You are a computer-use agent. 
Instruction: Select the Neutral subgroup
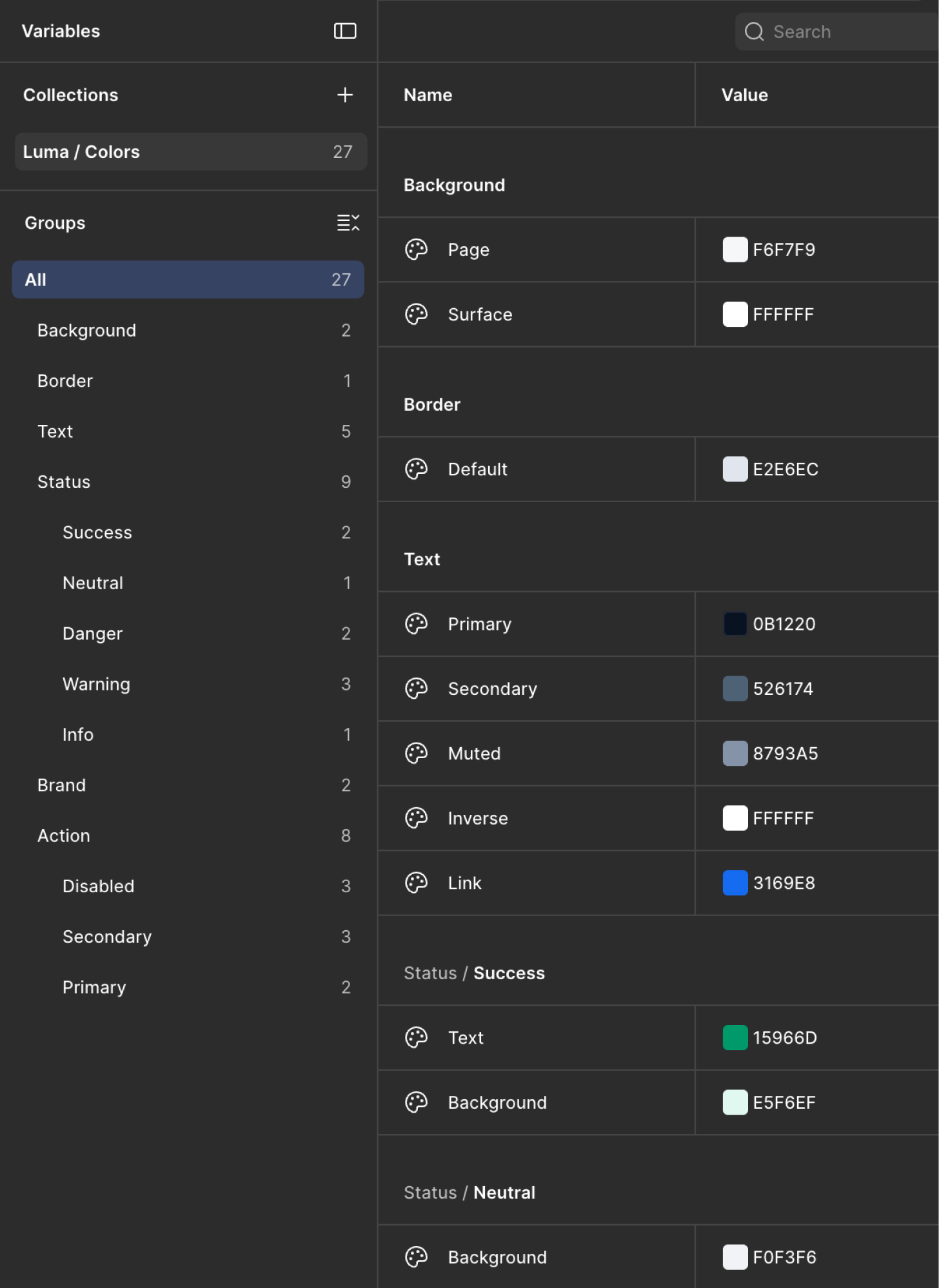pos(188,583)
